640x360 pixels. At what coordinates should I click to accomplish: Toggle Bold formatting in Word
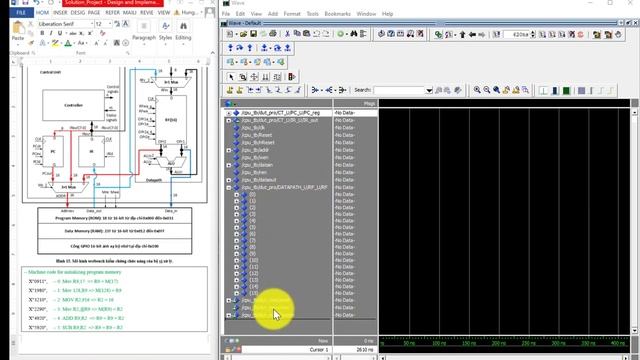42,33
